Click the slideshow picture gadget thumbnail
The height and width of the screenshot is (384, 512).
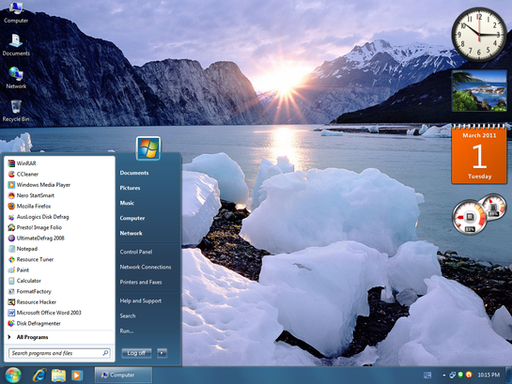479,91
